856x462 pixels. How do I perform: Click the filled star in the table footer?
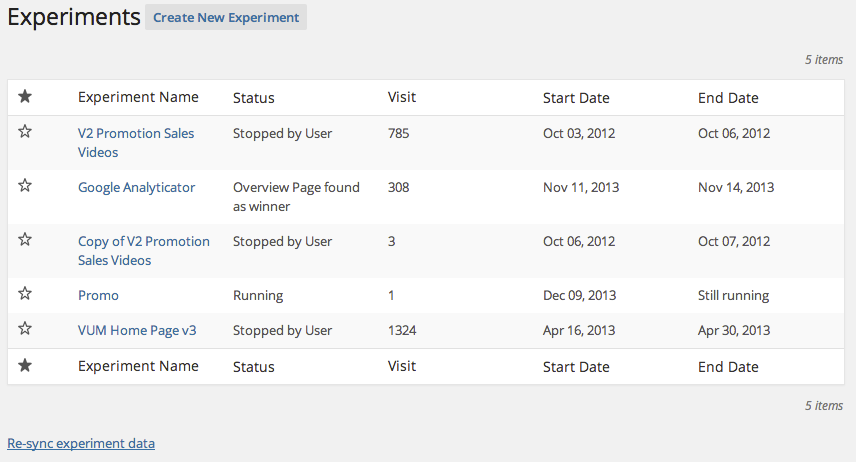pos(25,365)
